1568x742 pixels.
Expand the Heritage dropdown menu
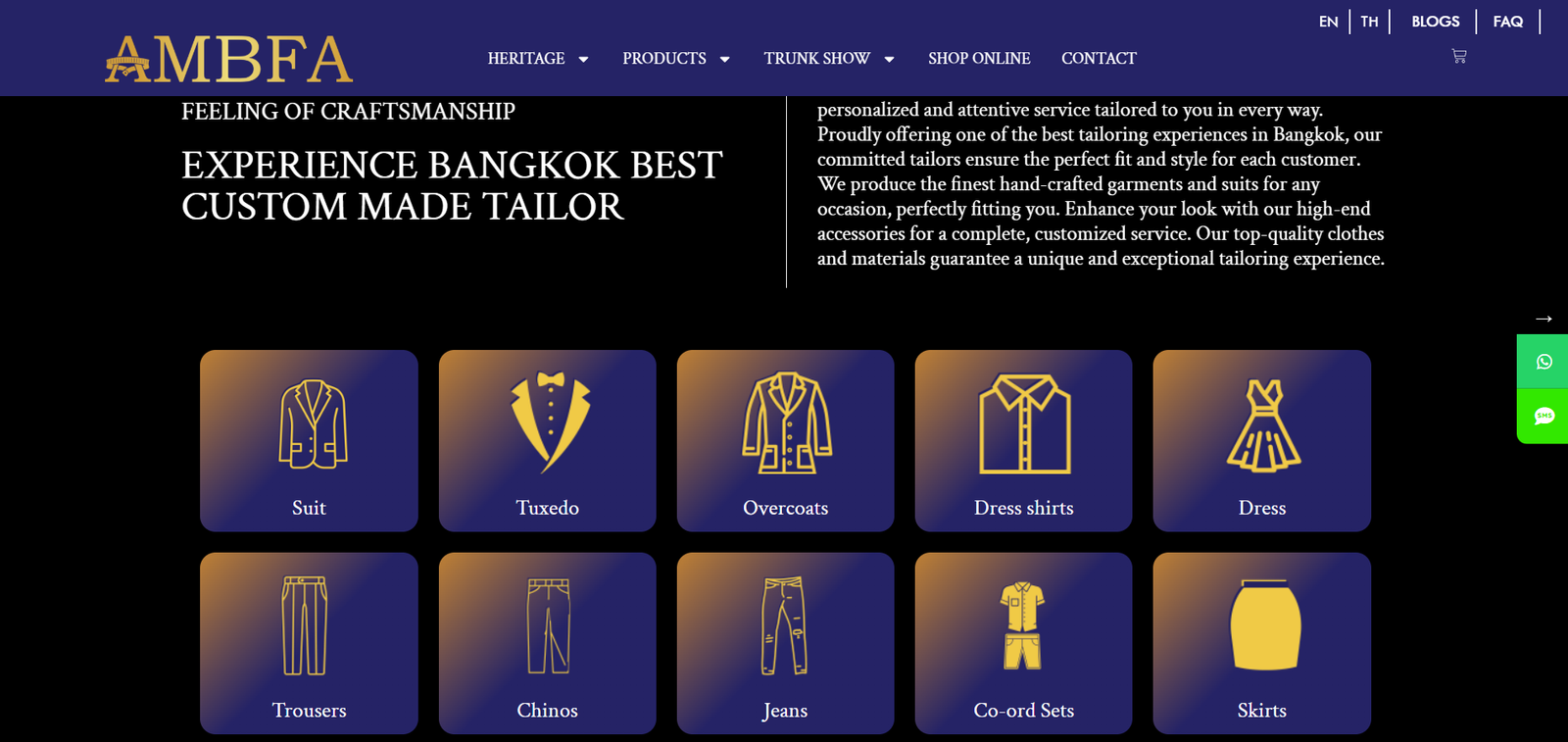(539, 59)
